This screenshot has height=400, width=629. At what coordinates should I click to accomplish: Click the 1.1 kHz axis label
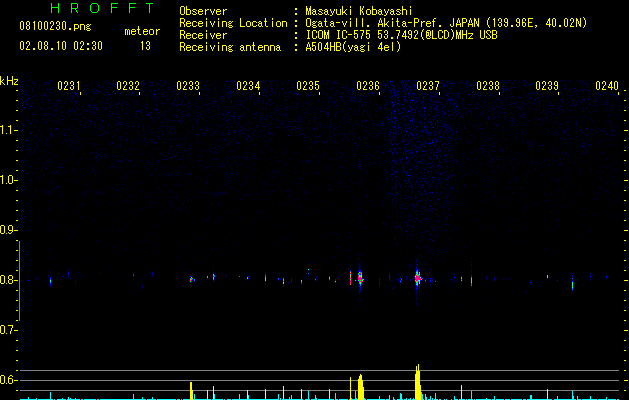pos(8,130)
